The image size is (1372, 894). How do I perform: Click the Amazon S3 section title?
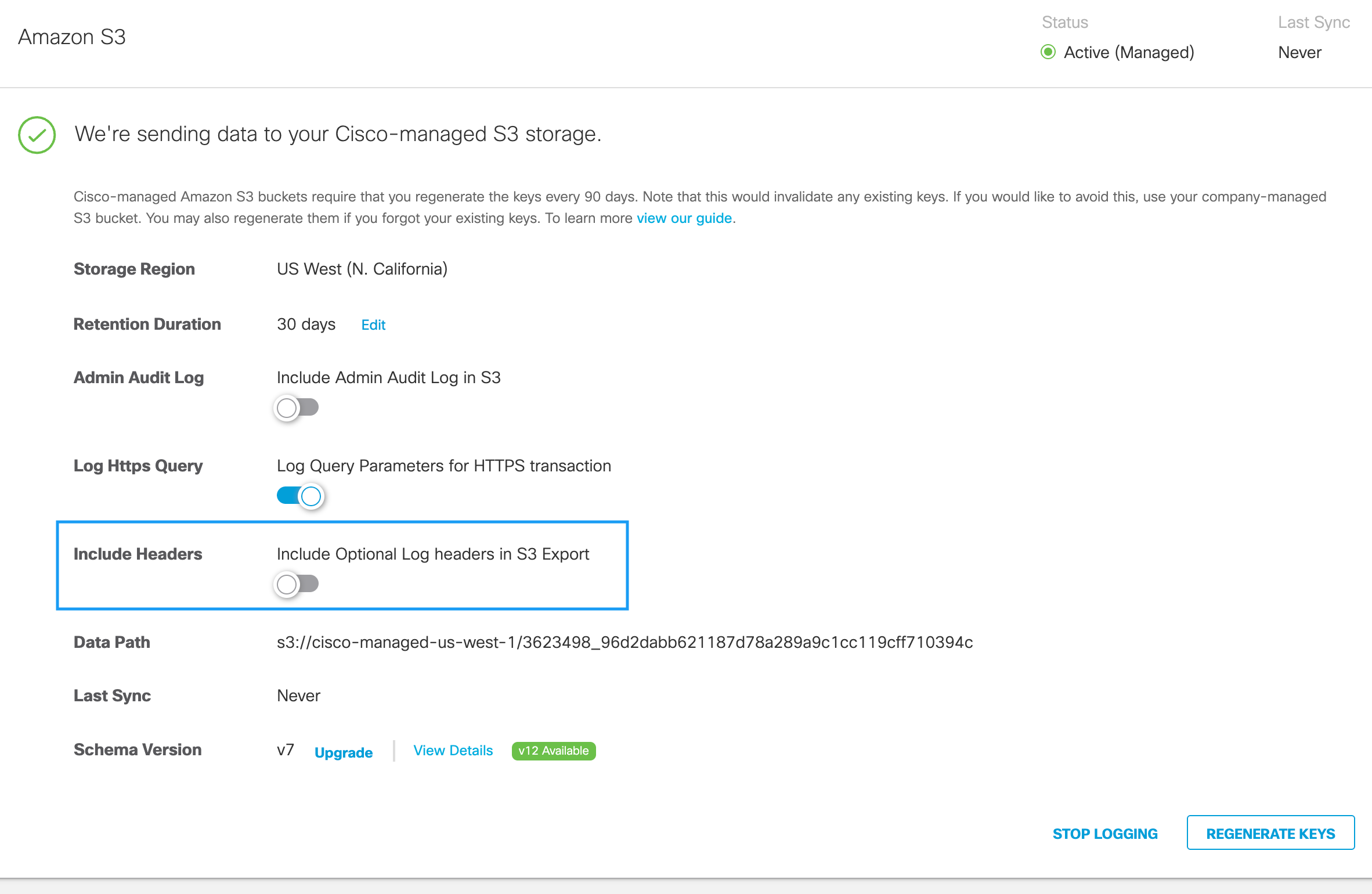72,37
